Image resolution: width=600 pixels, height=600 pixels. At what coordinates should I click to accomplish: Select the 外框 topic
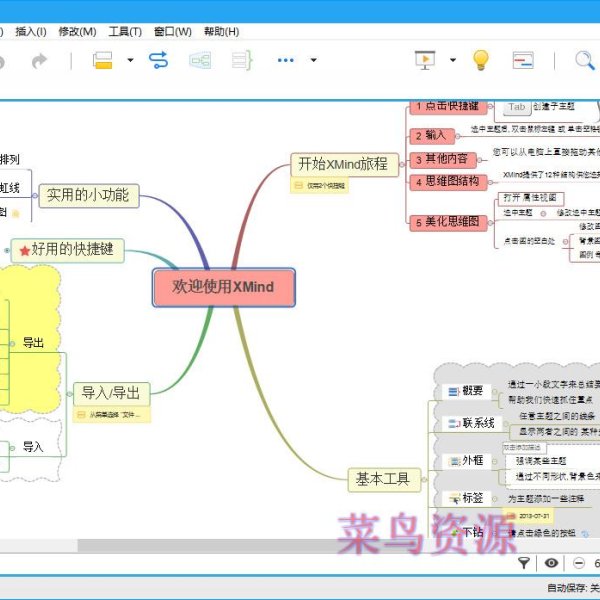point(466,461)
